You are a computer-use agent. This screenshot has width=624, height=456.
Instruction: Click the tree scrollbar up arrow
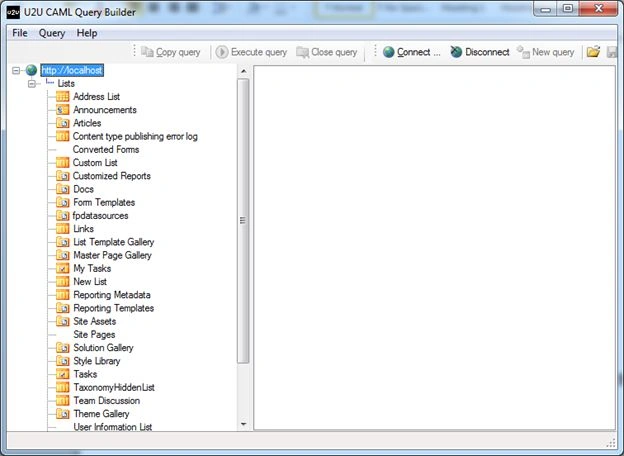[244, 71]
